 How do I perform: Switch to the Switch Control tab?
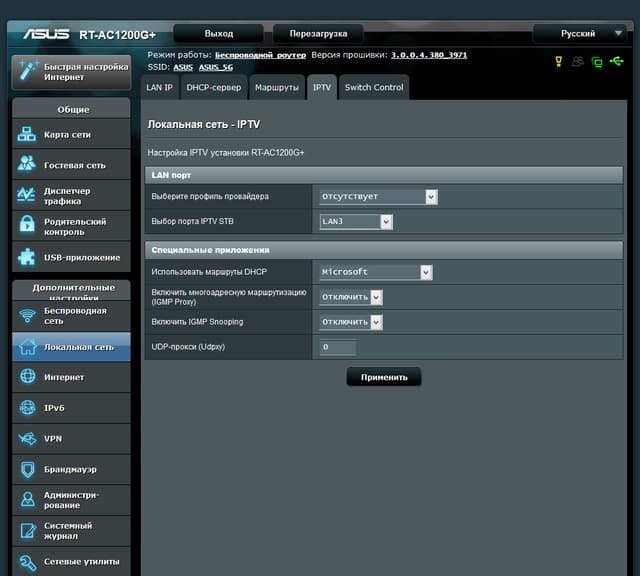click(374, 87)
